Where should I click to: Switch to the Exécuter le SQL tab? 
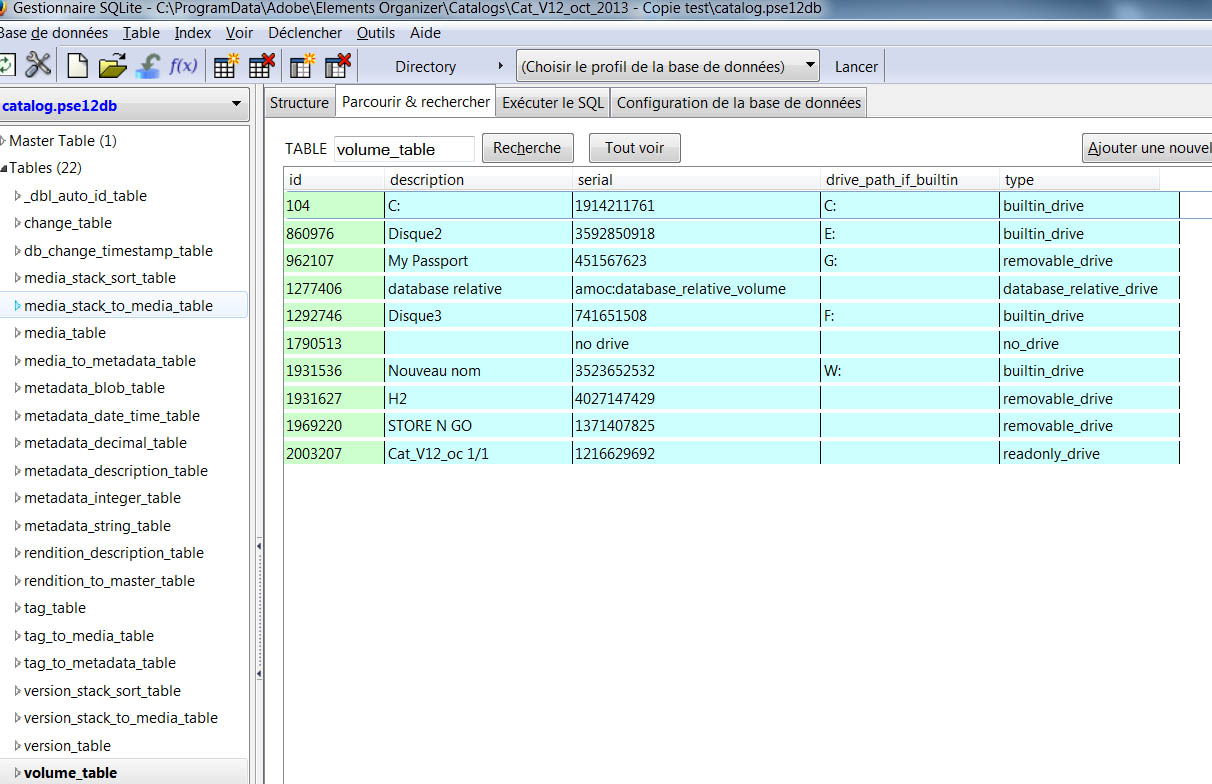[552, 101]
